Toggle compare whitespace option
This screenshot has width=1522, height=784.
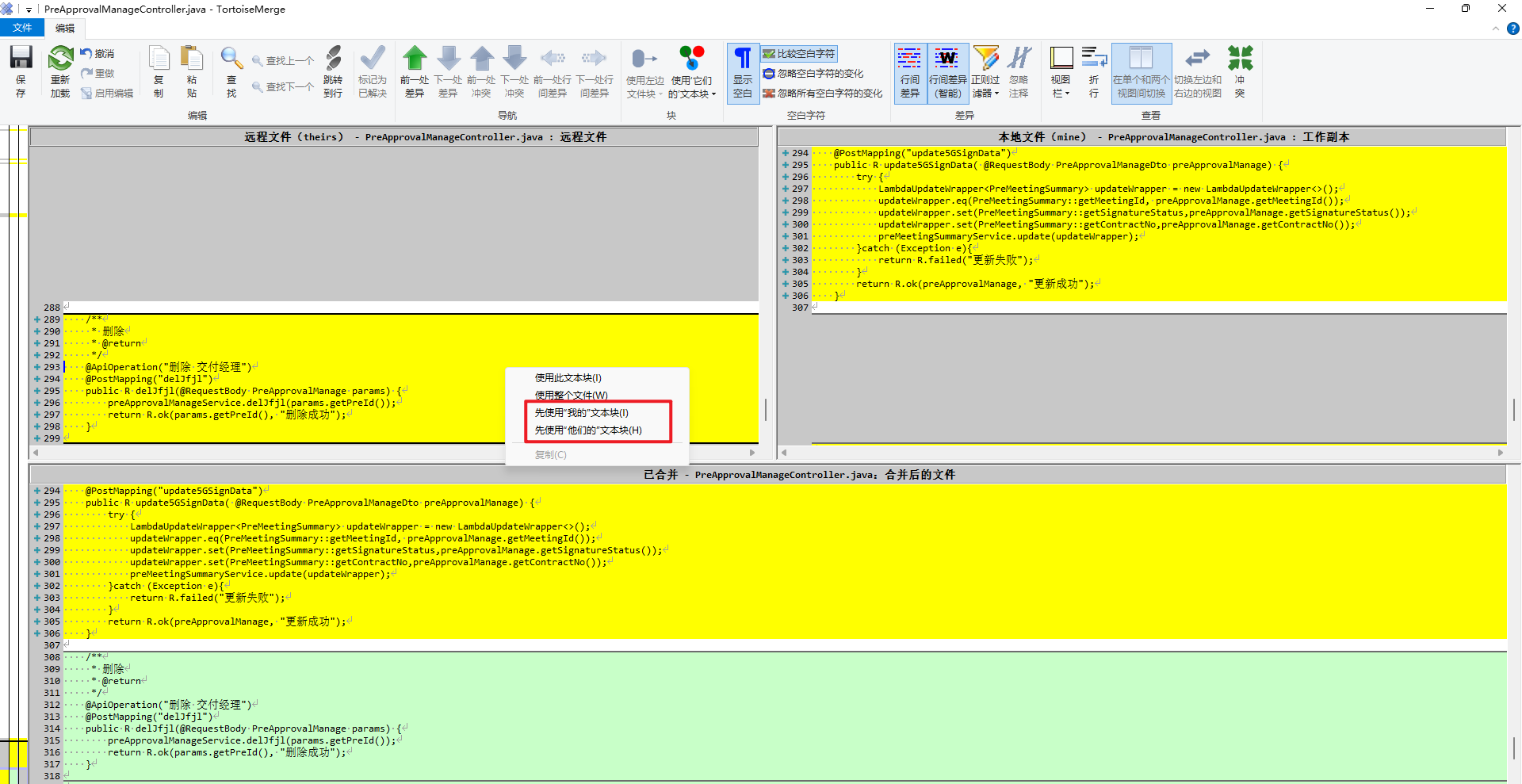coord(800,53)
